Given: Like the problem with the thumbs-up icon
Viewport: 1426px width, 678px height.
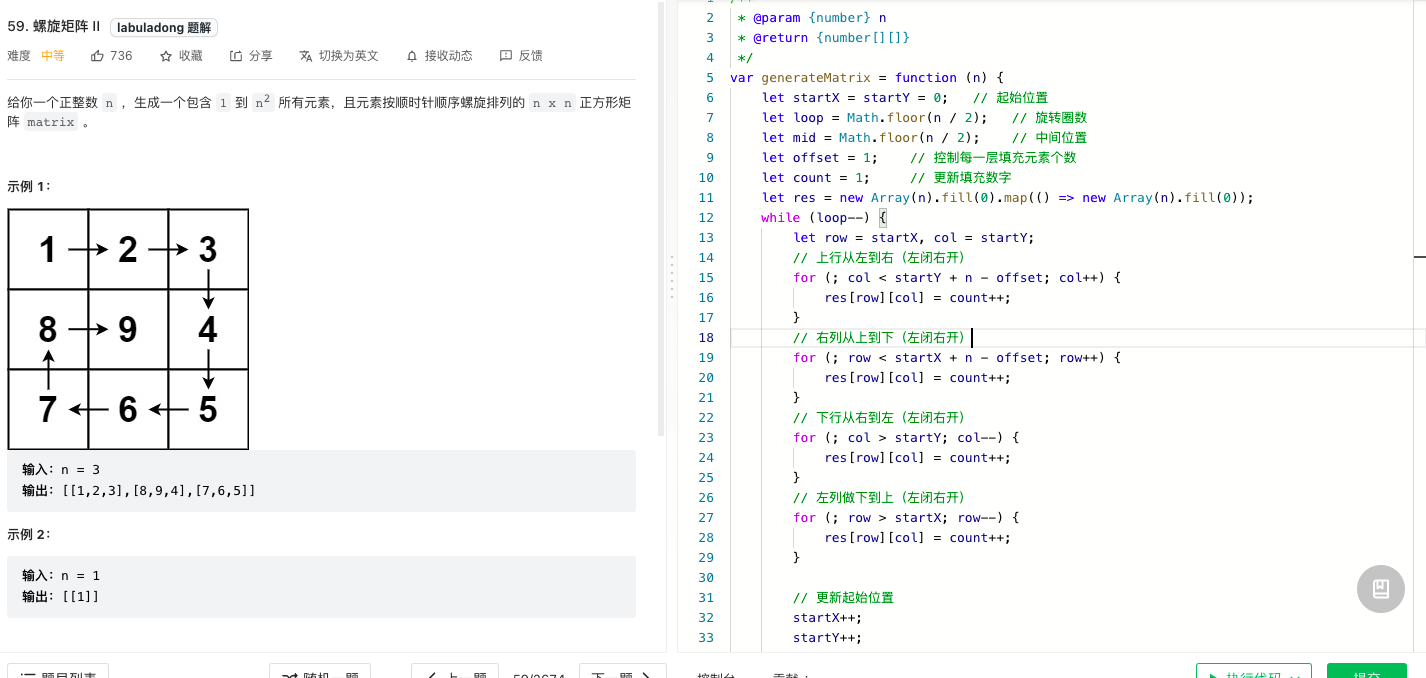Looking at the screenshot, I should (97, 56).
